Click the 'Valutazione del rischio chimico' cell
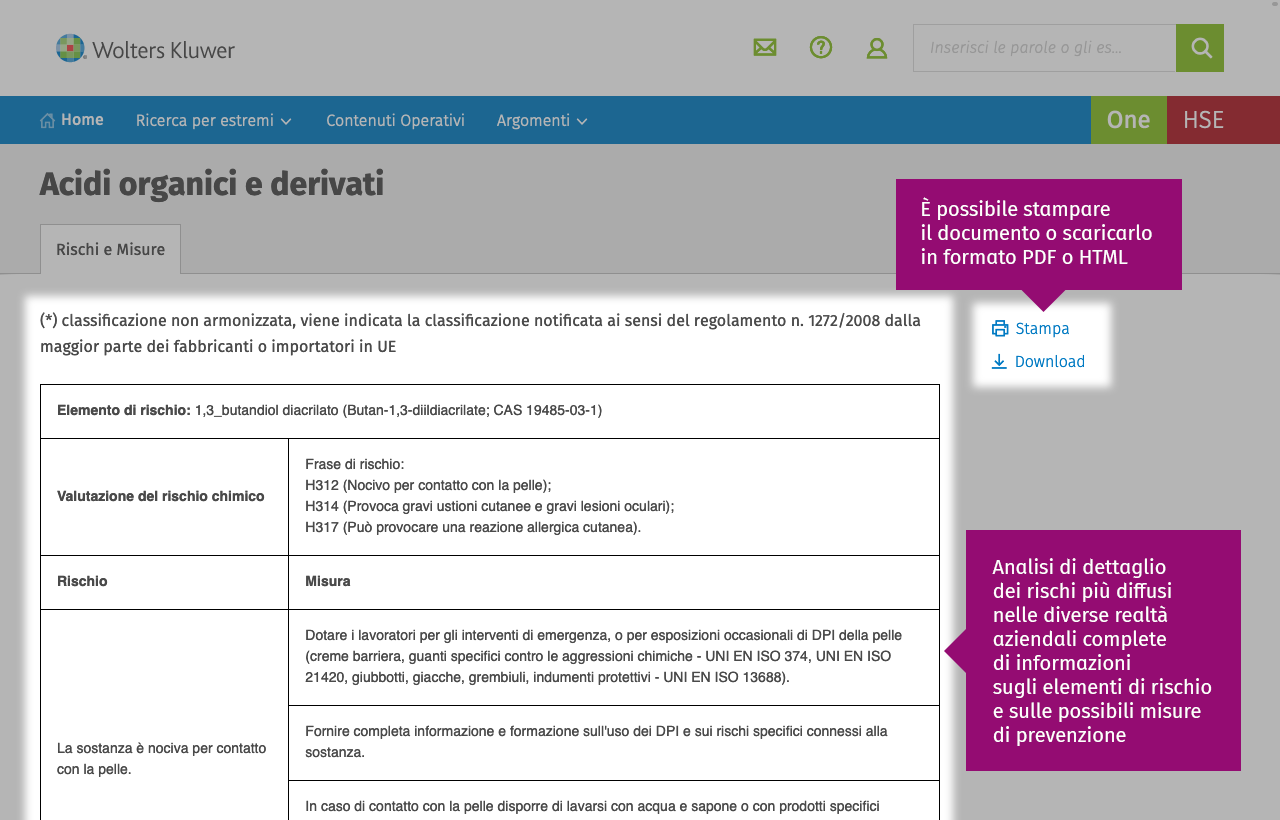Screen dimensions: 1280x820 pyautogui.click(x=164, y=497)
